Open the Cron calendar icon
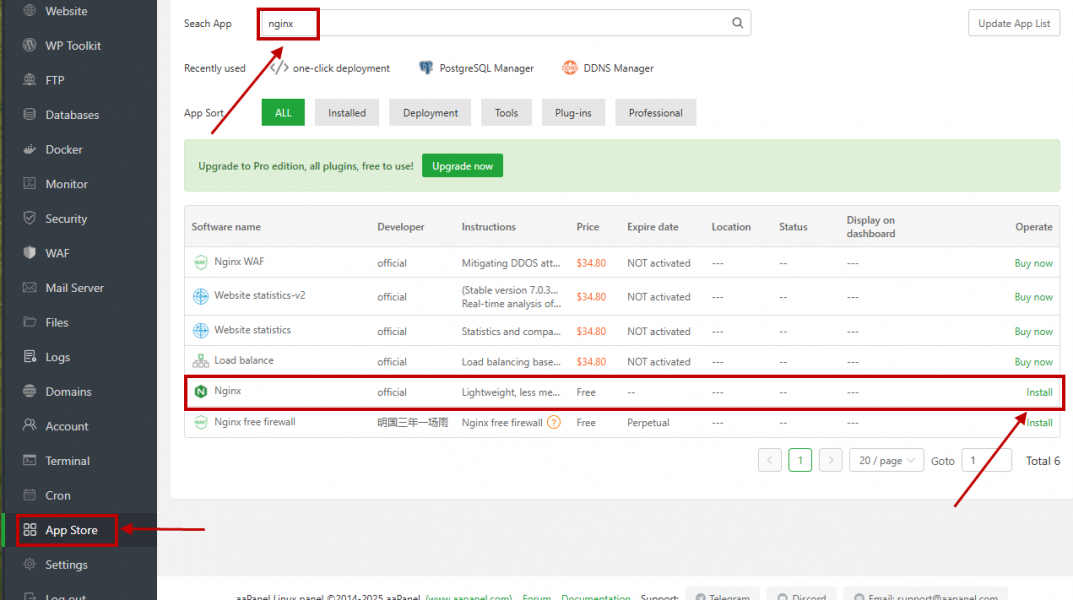Image resolution: width=1073 pixels, height=600 pixels. click(x=29, y=495)
